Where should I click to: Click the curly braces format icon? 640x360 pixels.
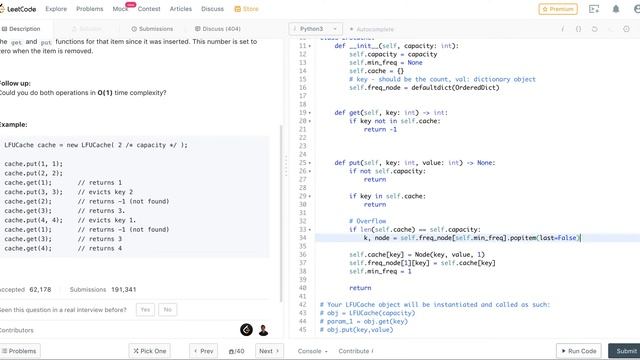[x=578, y=29]
